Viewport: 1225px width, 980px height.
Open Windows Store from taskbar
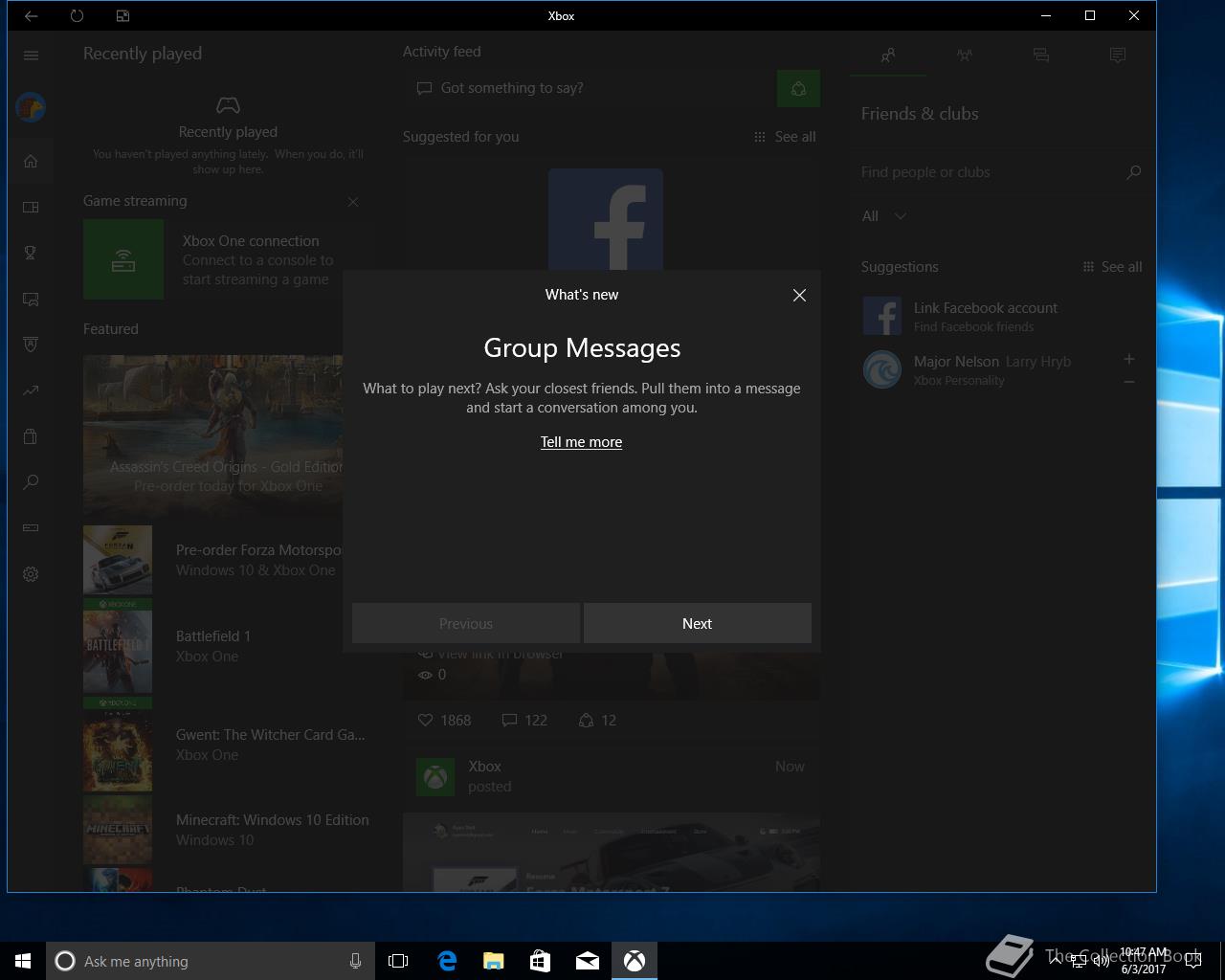(540, 961)
